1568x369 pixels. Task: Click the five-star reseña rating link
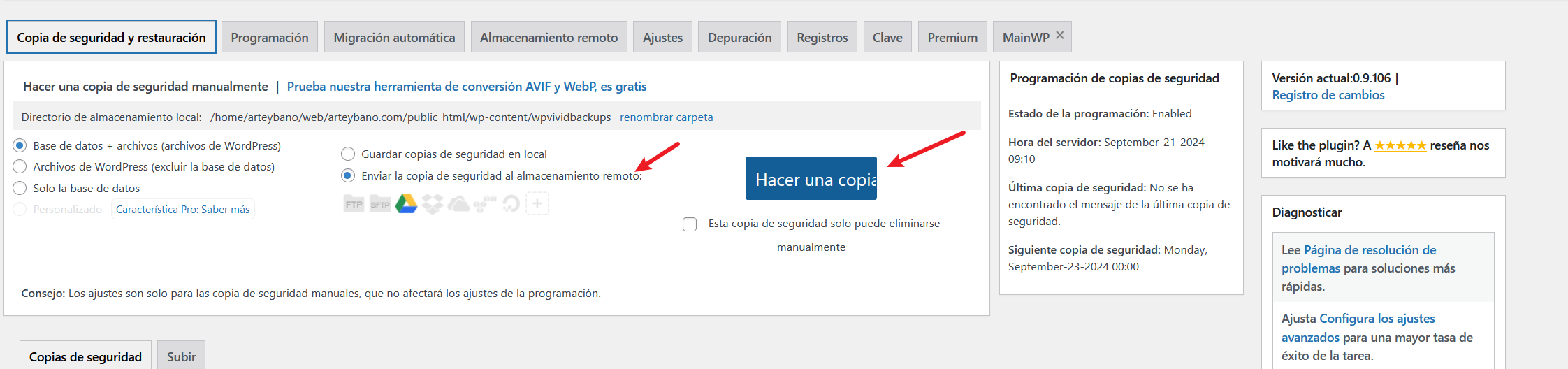click(1400, 145)
